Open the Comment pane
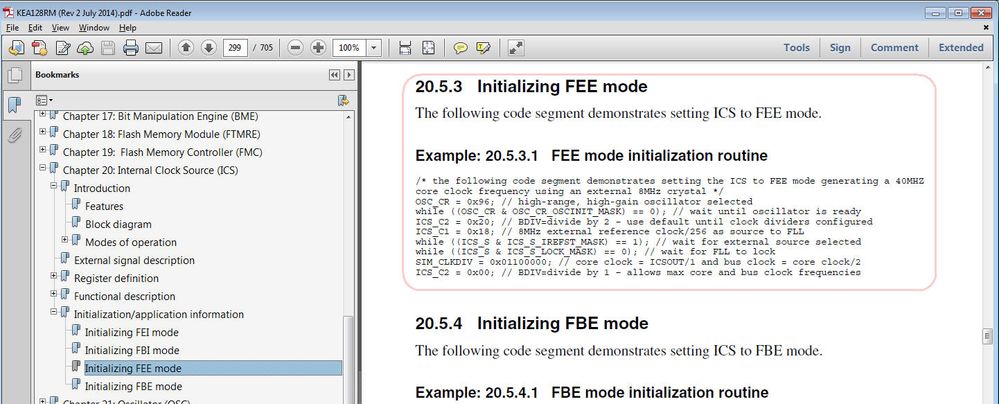This screenshot has width=999, height=404. (x=895, y=47)
